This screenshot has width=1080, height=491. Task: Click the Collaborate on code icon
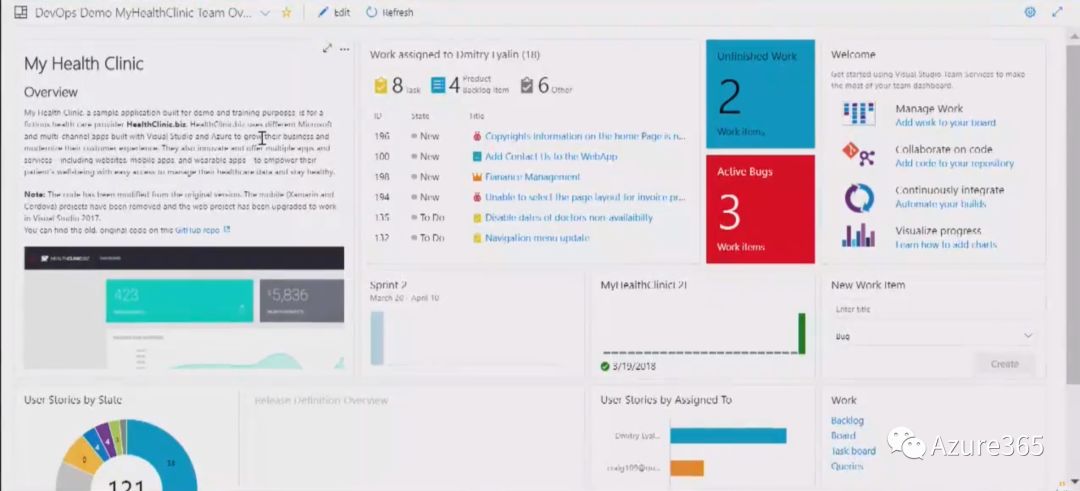tap(858, 155)
